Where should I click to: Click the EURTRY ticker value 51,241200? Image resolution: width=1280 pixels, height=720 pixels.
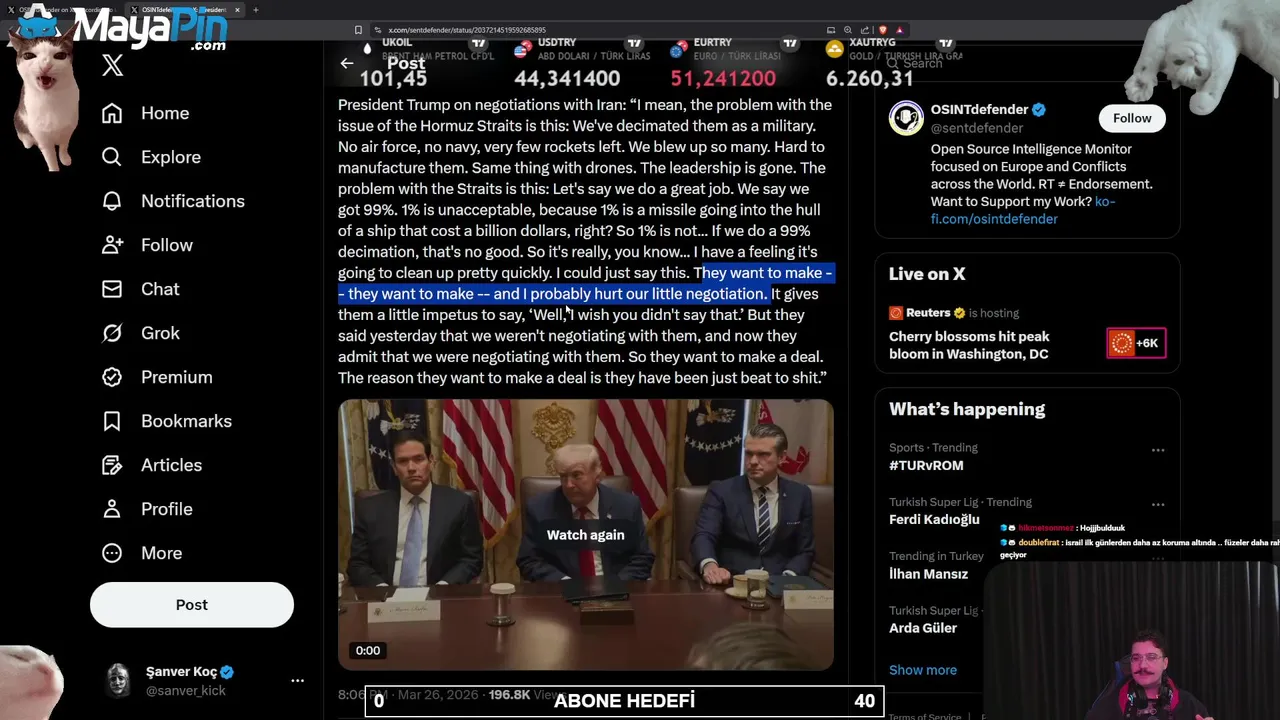[723, 78]
